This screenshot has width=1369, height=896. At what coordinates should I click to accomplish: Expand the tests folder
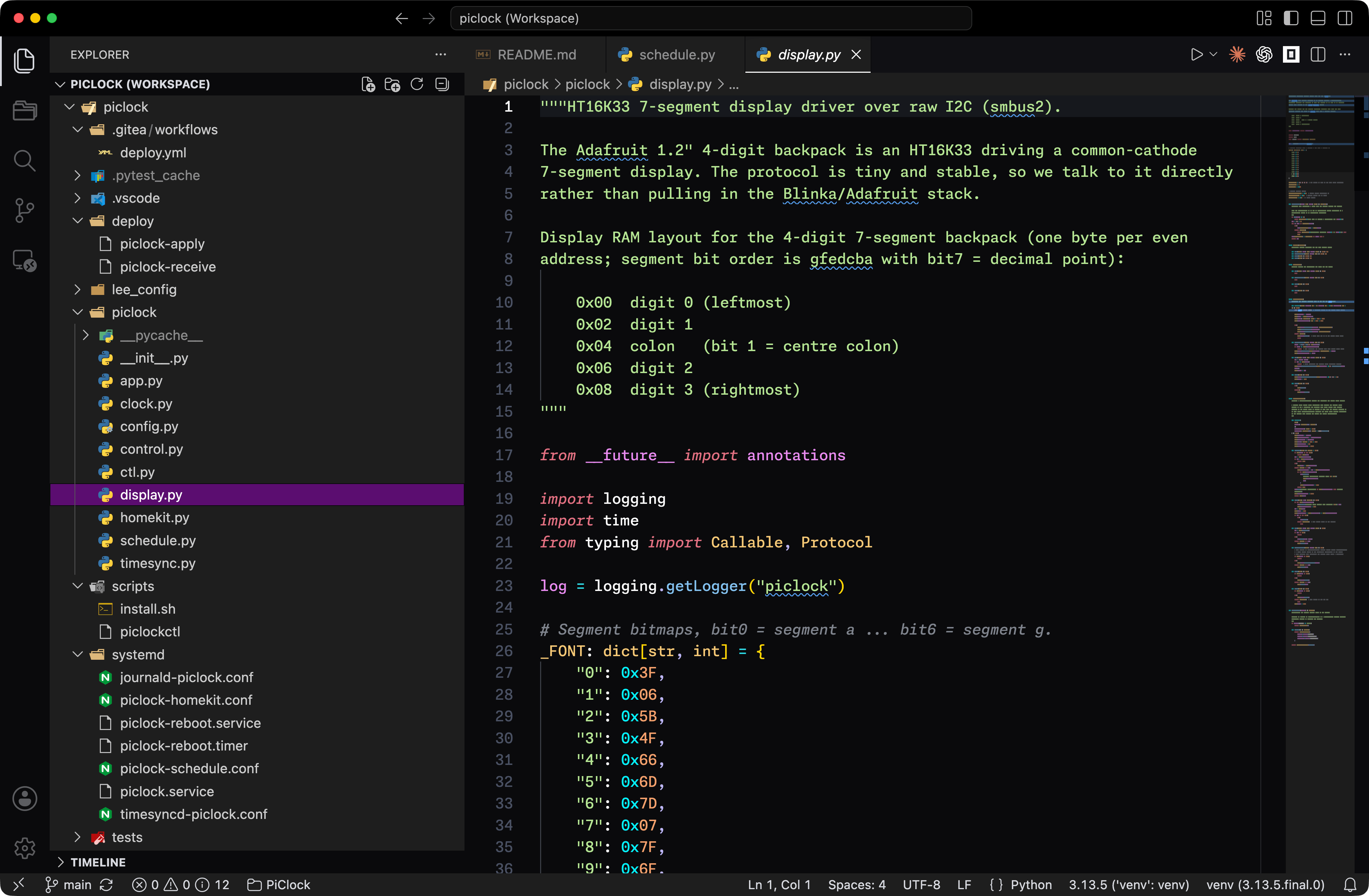click(x=78, y=837)
